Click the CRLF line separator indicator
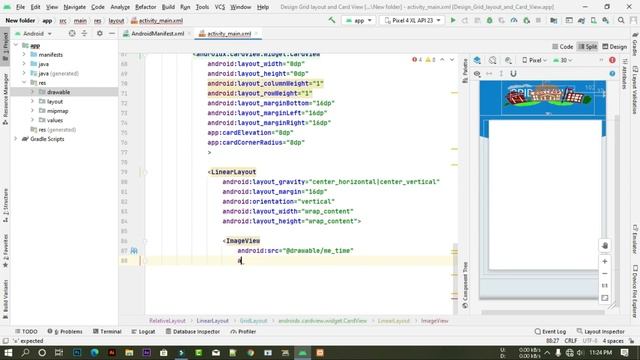The image size is (640, 360). click(570, 341)
